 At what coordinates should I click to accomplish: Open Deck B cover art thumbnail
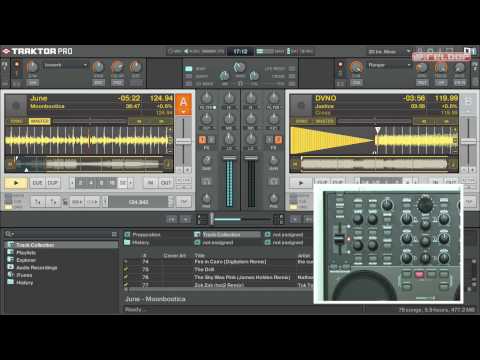click(x=301, y=105)
